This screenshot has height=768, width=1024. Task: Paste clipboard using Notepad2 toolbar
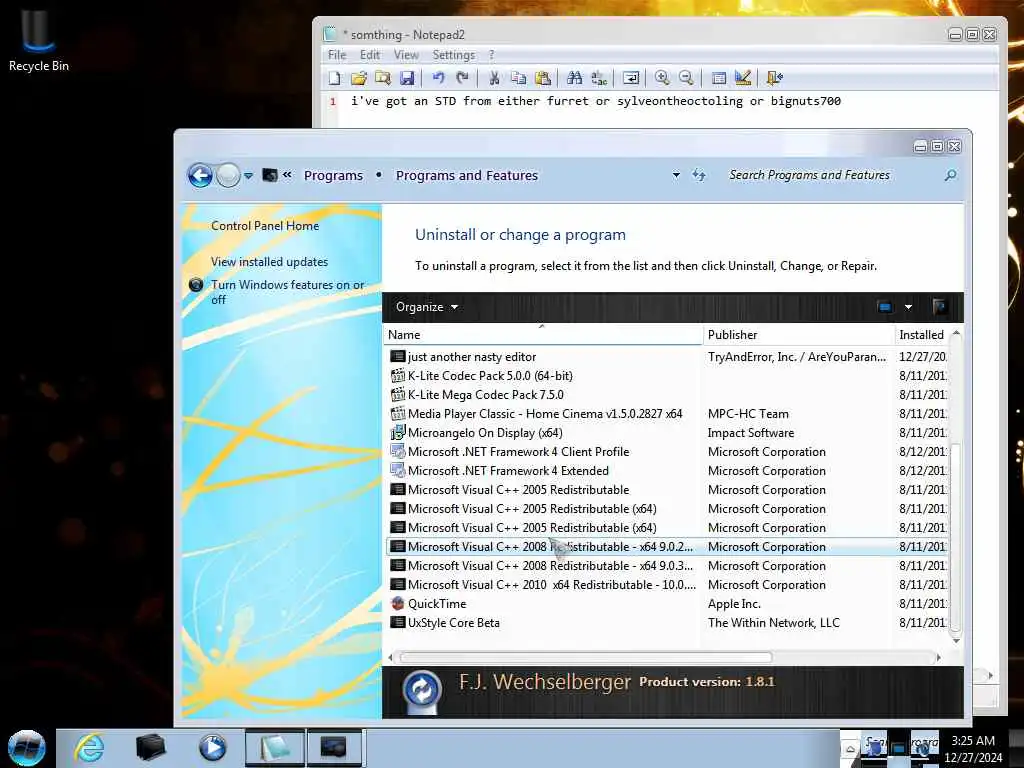point(543,78)
